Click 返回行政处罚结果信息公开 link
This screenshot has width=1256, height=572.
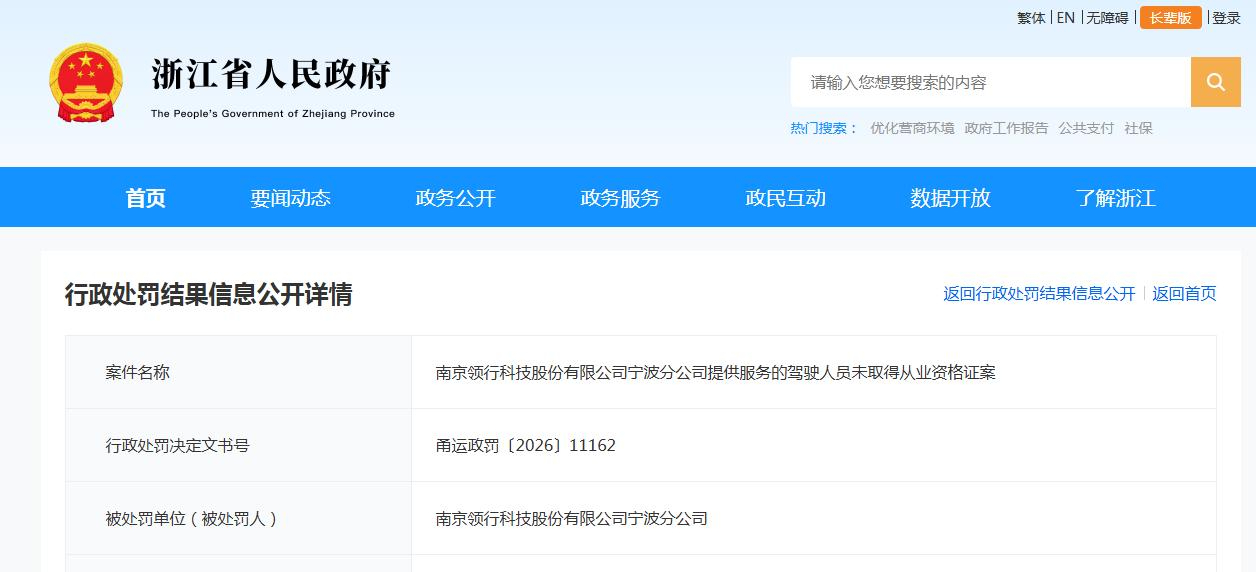(x=1039, y=294)
